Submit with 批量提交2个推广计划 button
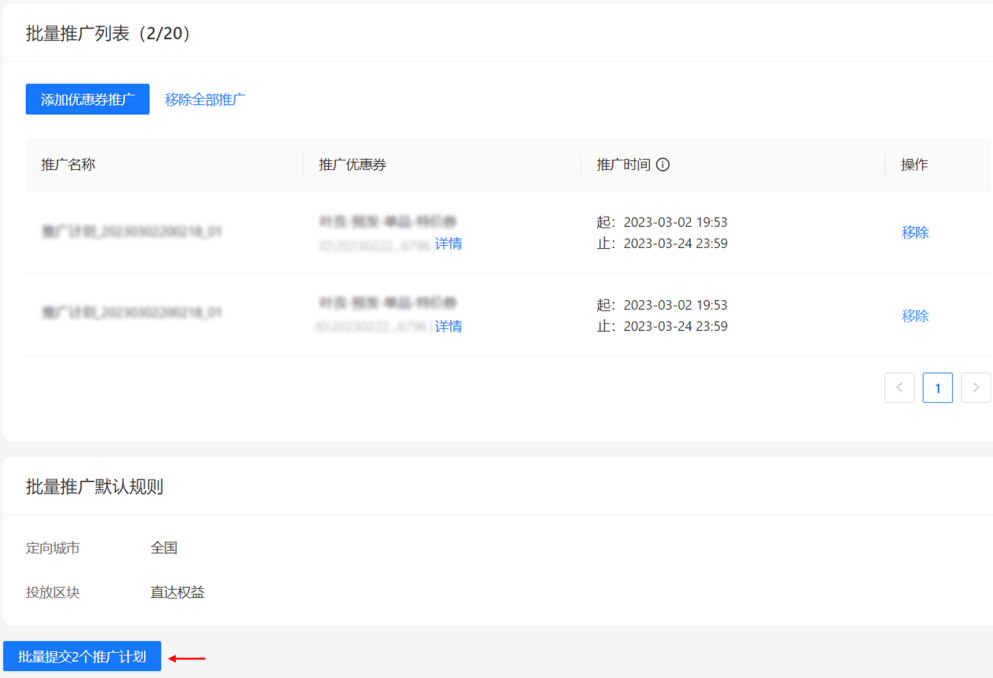This screenshot has height=678, width=993. coord(82,656)
